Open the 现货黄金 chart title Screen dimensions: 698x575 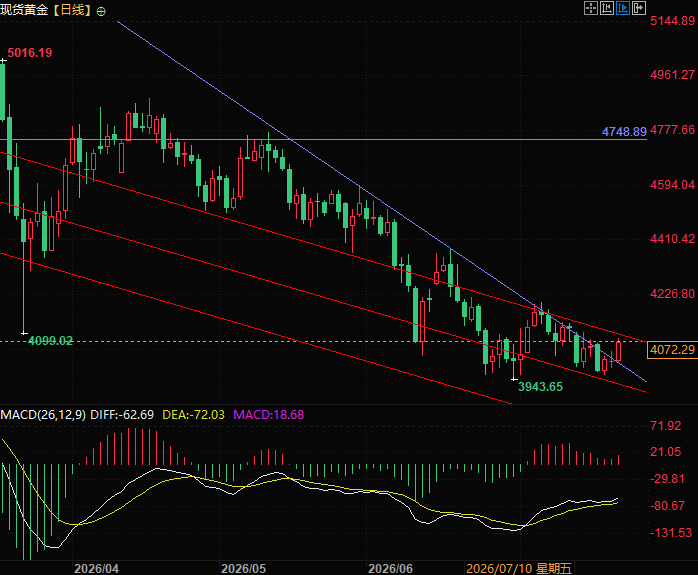[x=24, y=10]
